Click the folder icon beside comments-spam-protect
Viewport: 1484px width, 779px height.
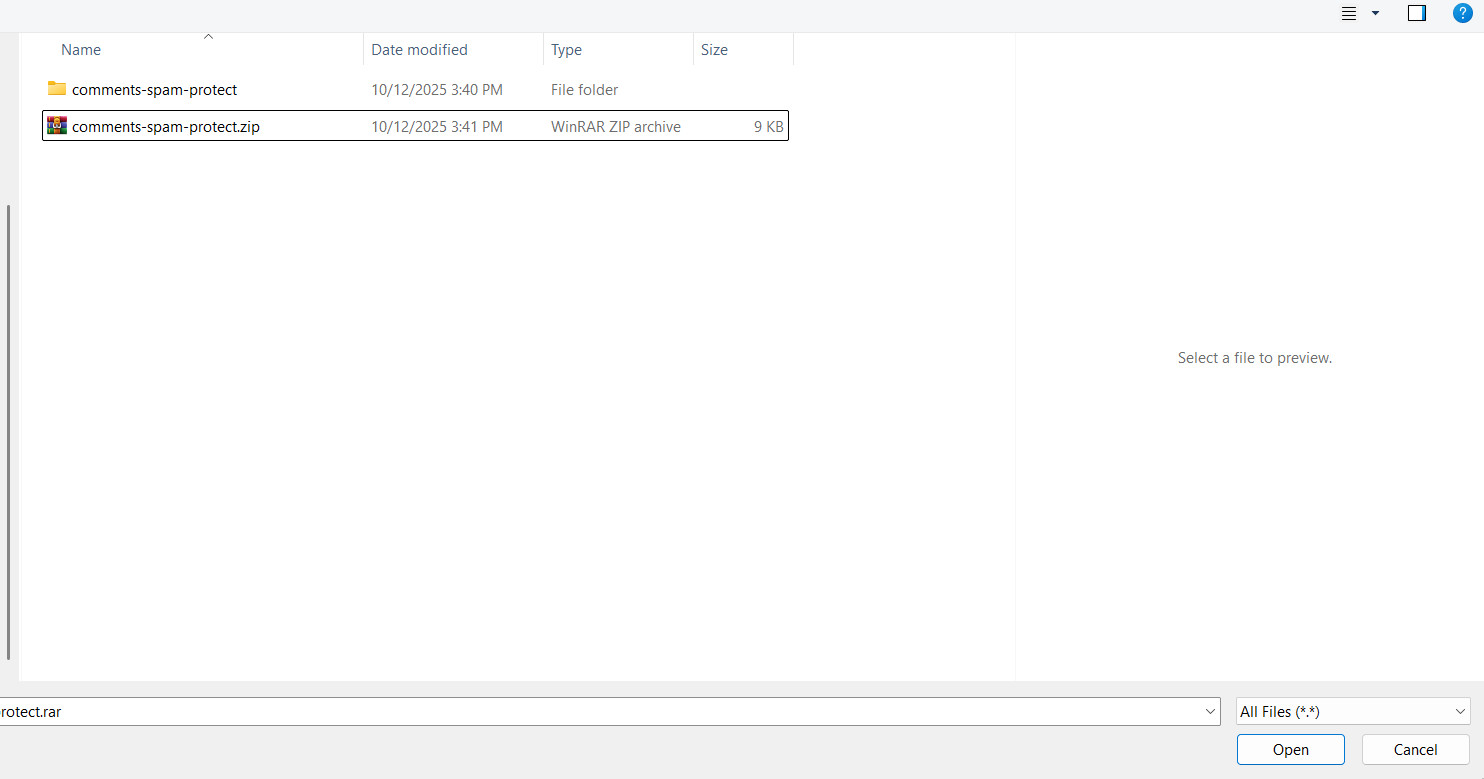click(x=57, y=89)
